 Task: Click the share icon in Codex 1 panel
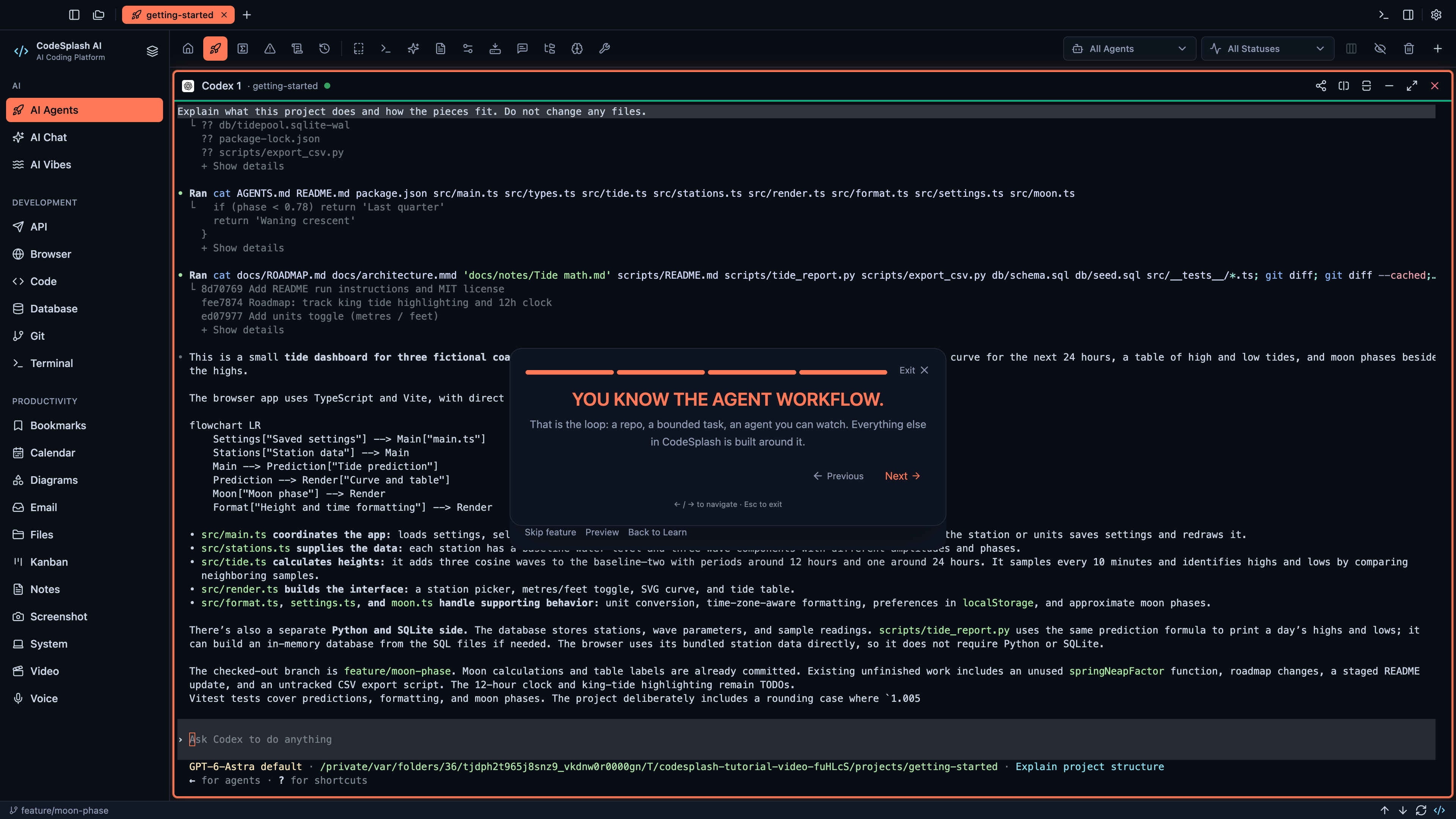tap(1321, 86)
